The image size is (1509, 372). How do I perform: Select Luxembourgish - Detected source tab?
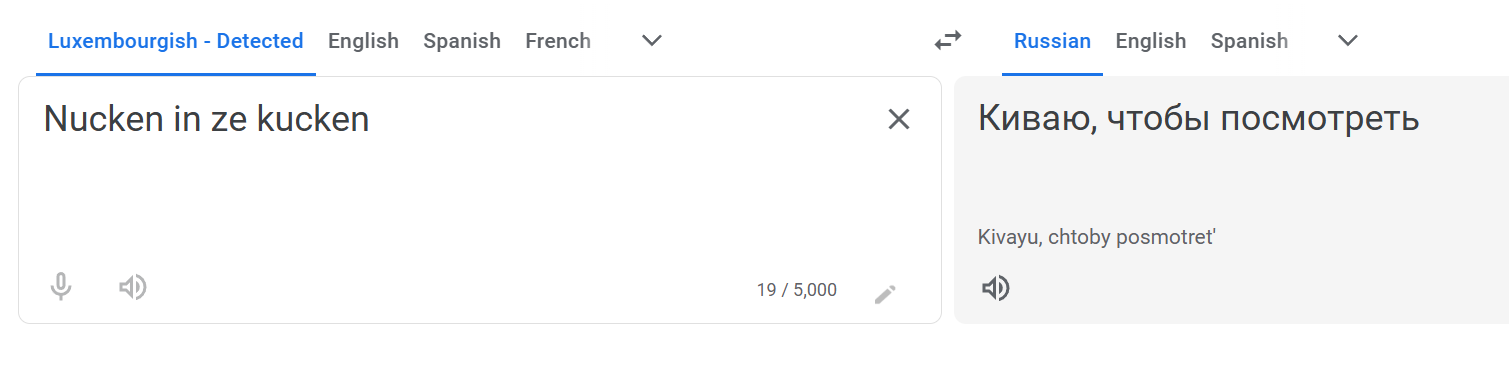click(x=176, y=41)
